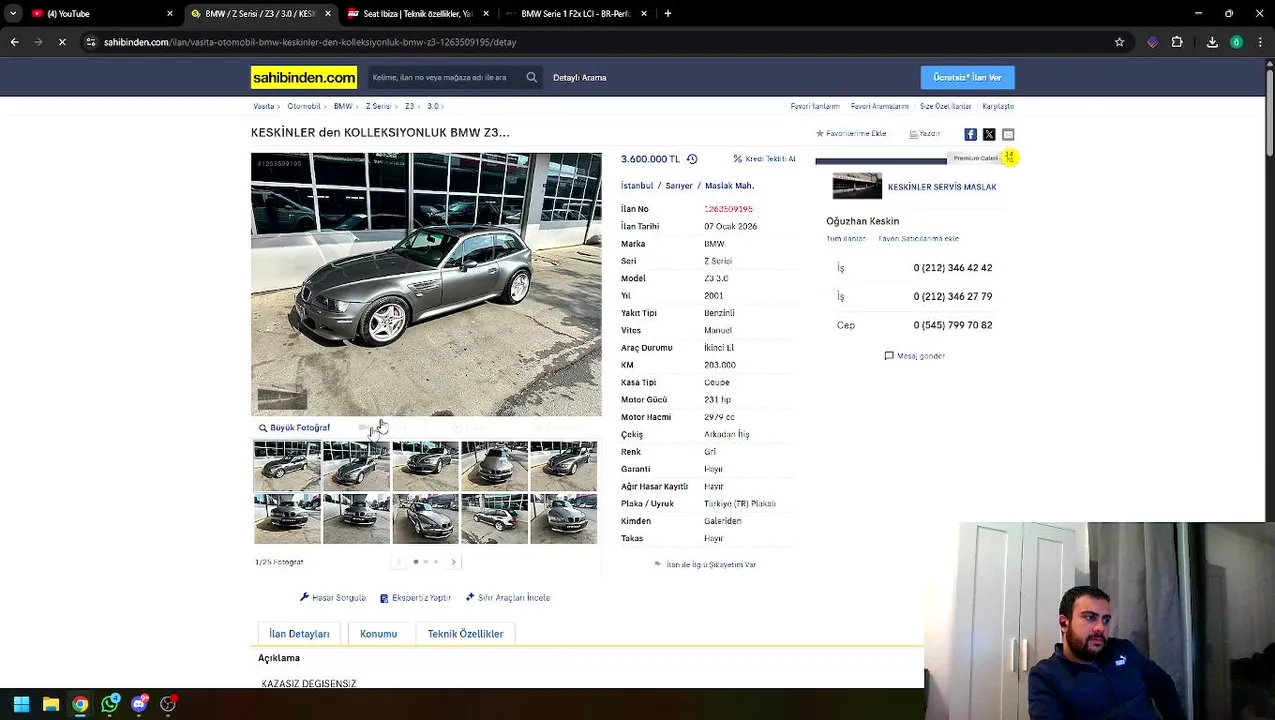1275x720 pixels.
Task: Click Favori Satıcılarıma ekle
Action: 918,239
